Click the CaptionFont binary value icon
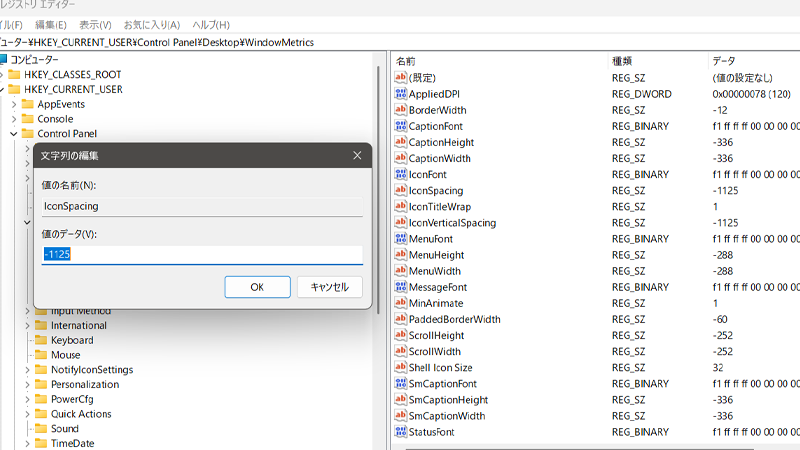Screen dimensions: 800x450 click(401, 126)
